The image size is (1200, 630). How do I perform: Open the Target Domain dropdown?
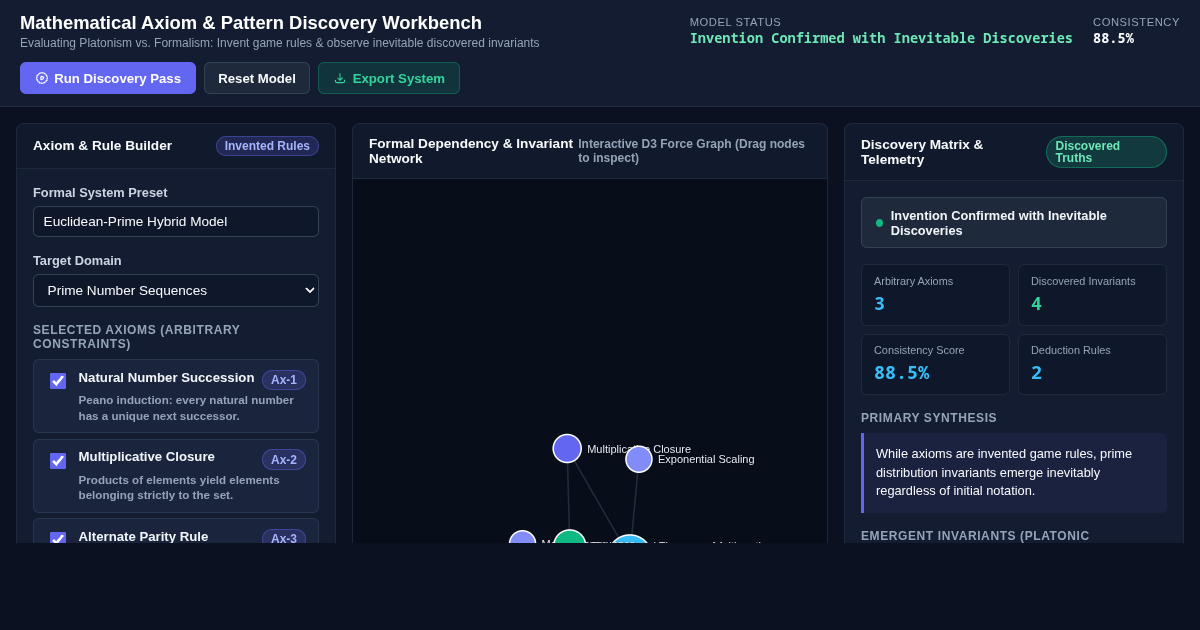point(176,290)
